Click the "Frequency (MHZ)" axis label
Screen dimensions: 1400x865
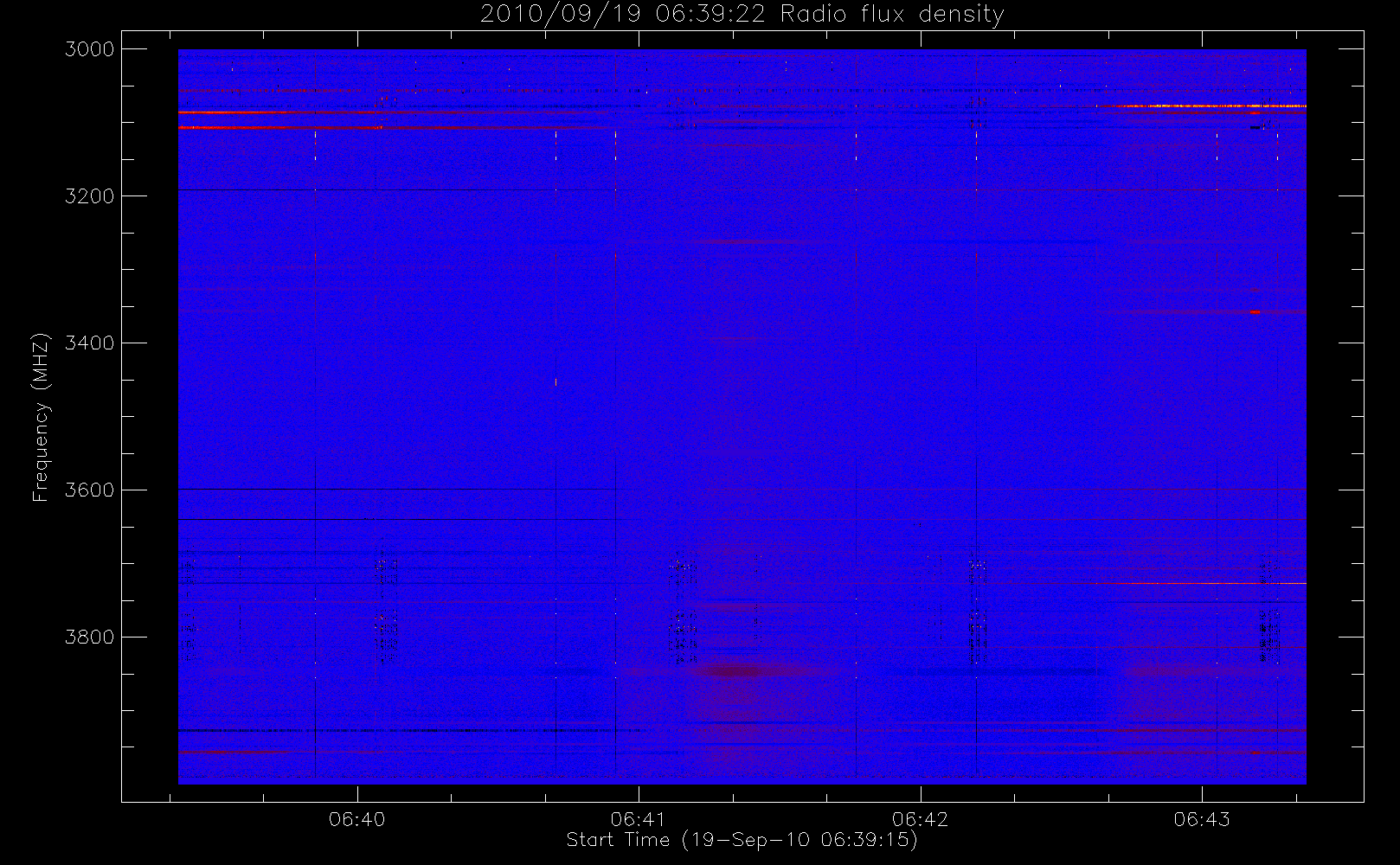41,417
